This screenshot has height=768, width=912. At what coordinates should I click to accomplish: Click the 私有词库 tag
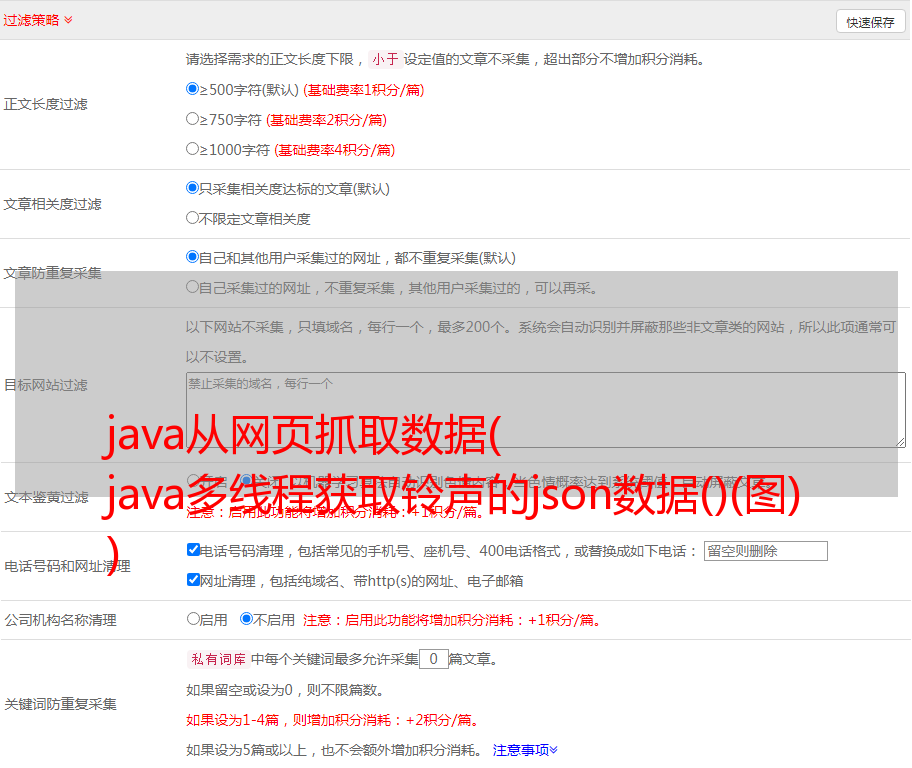[x=219, y=659]
